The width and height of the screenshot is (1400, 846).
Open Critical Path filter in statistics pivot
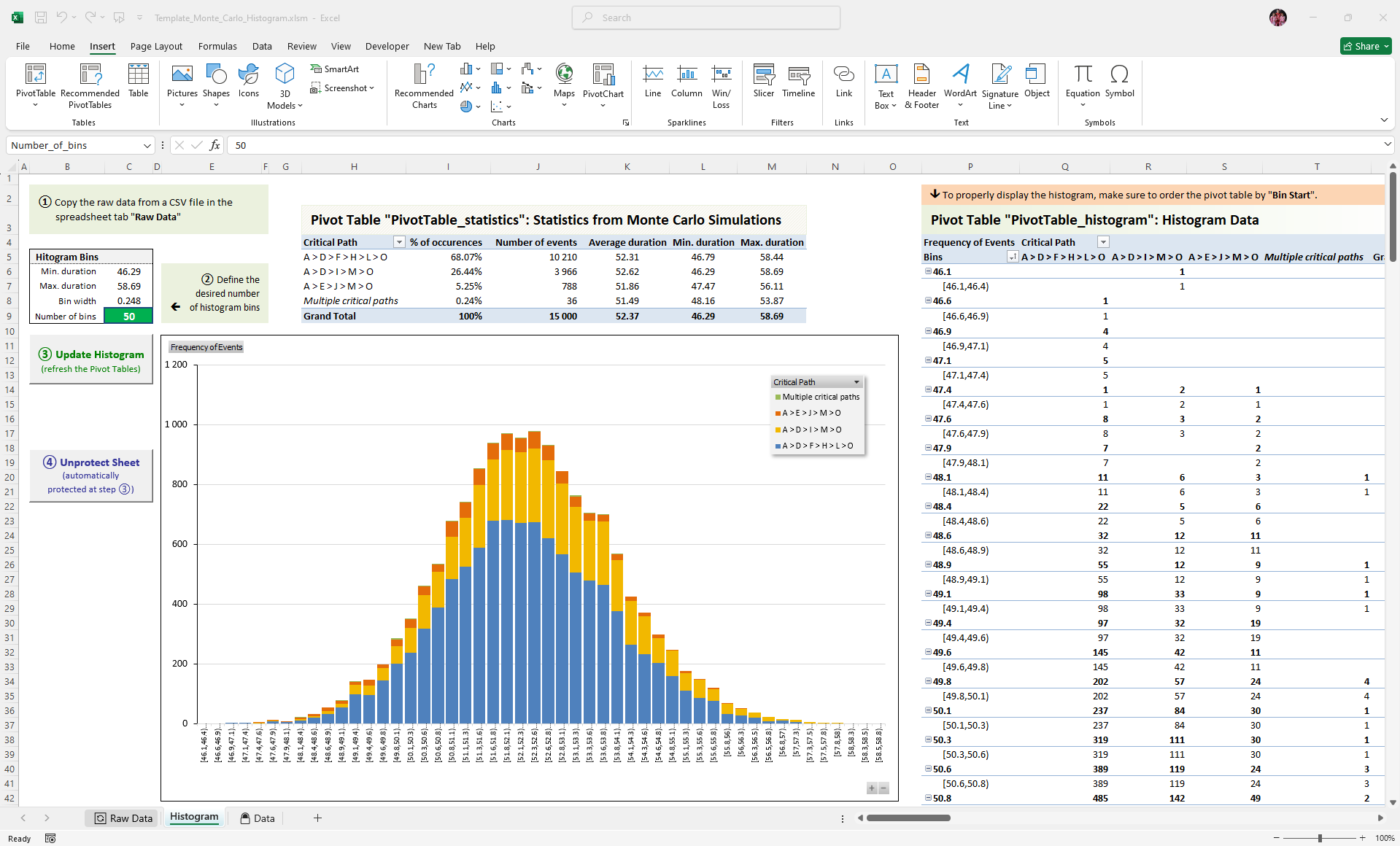[x=399, y=242]
